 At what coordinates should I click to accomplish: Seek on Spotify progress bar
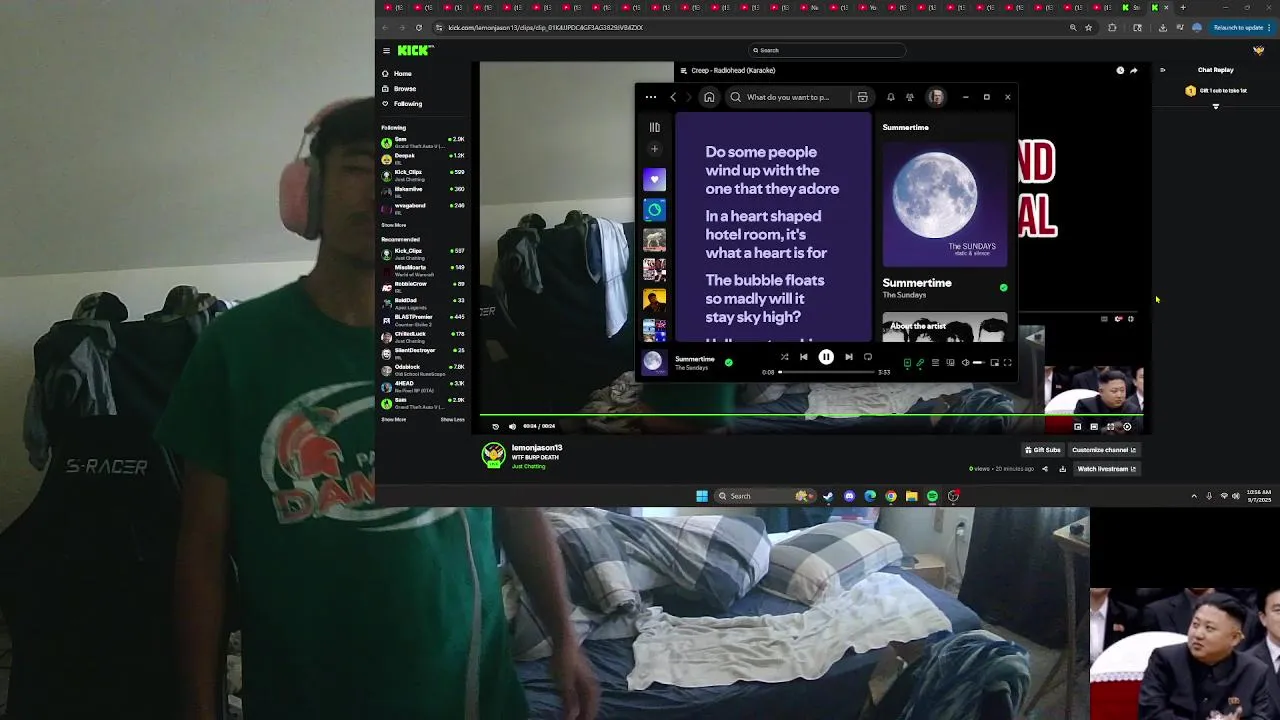tap(827, 372)
